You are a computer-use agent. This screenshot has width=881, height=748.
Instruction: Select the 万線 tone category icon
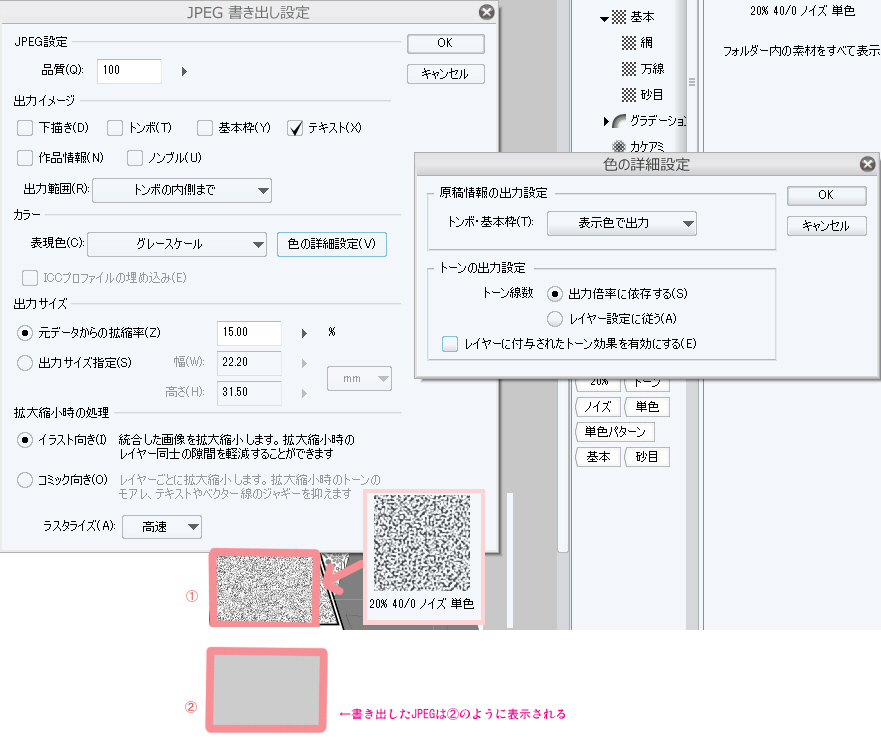[x=629, y=69]
